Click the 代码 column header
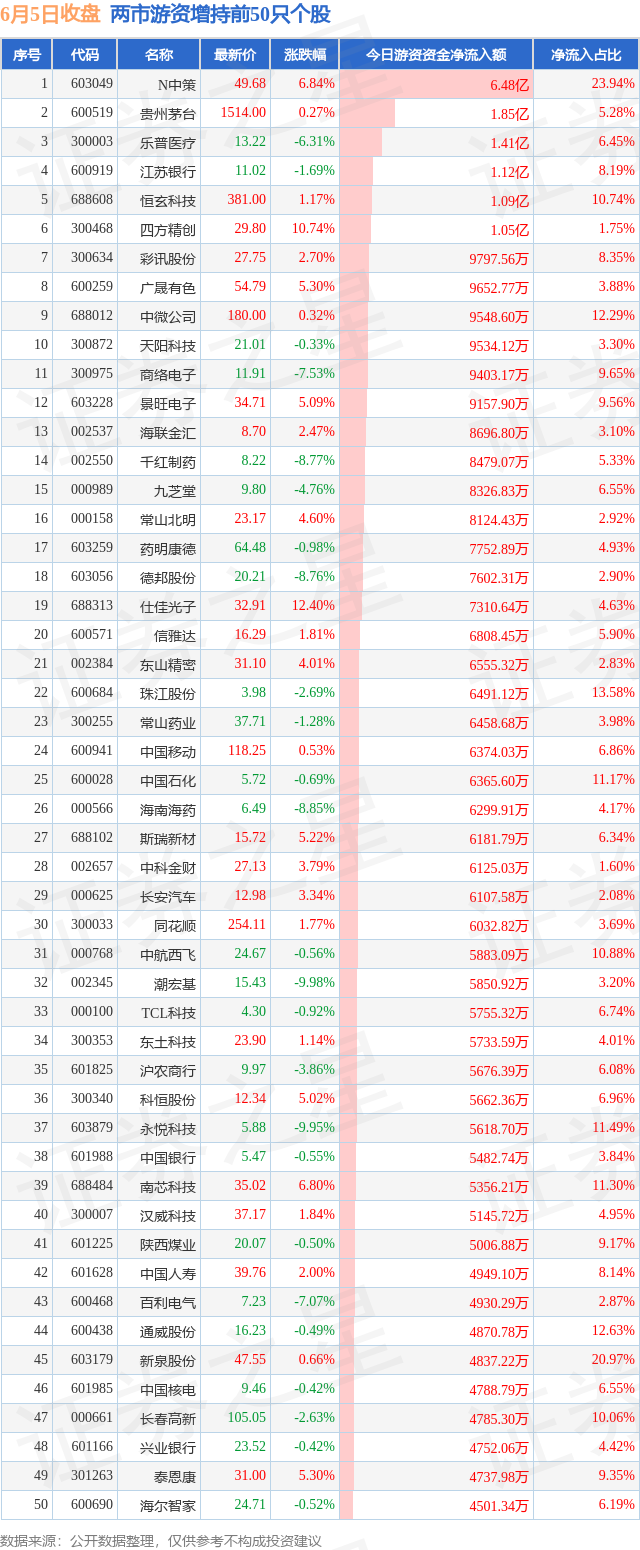Viewport: 640px width, 1550px height. click(x=85, y=55)
